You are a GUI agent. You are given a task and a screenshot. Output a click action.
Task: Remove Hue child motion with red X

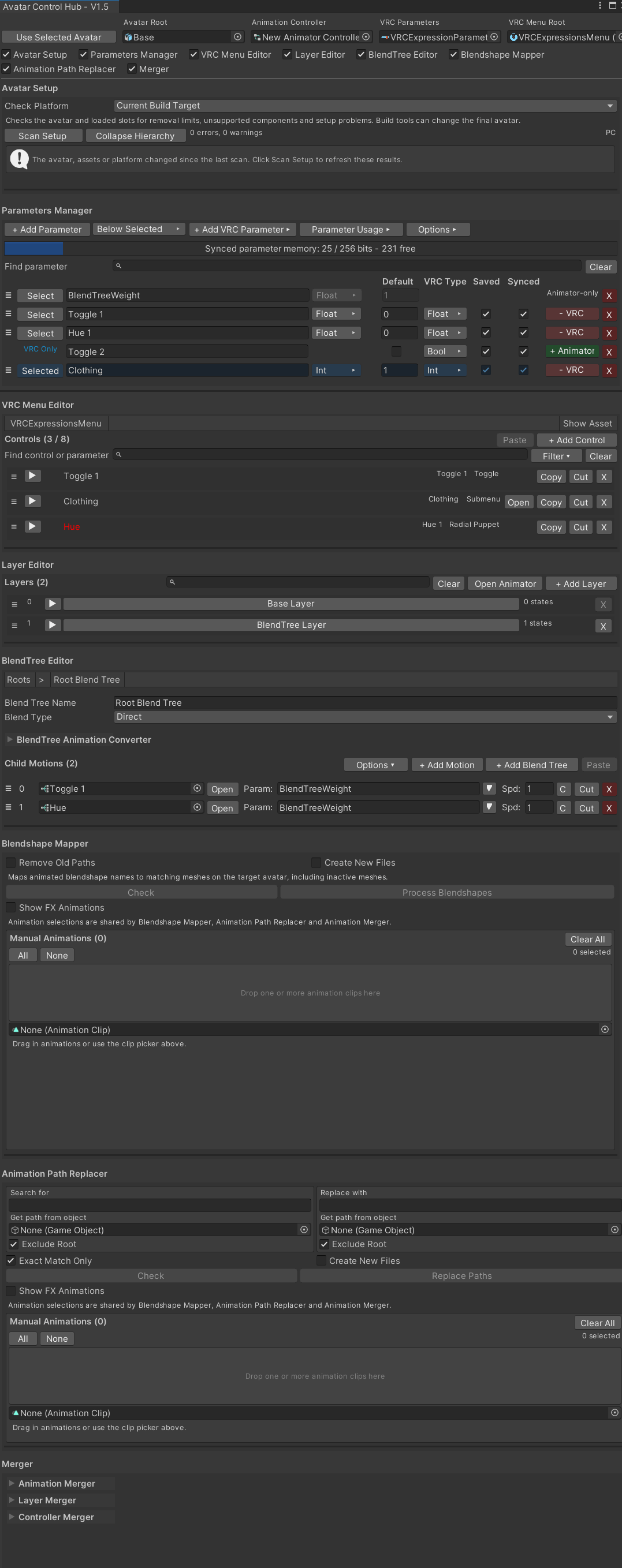609,809
